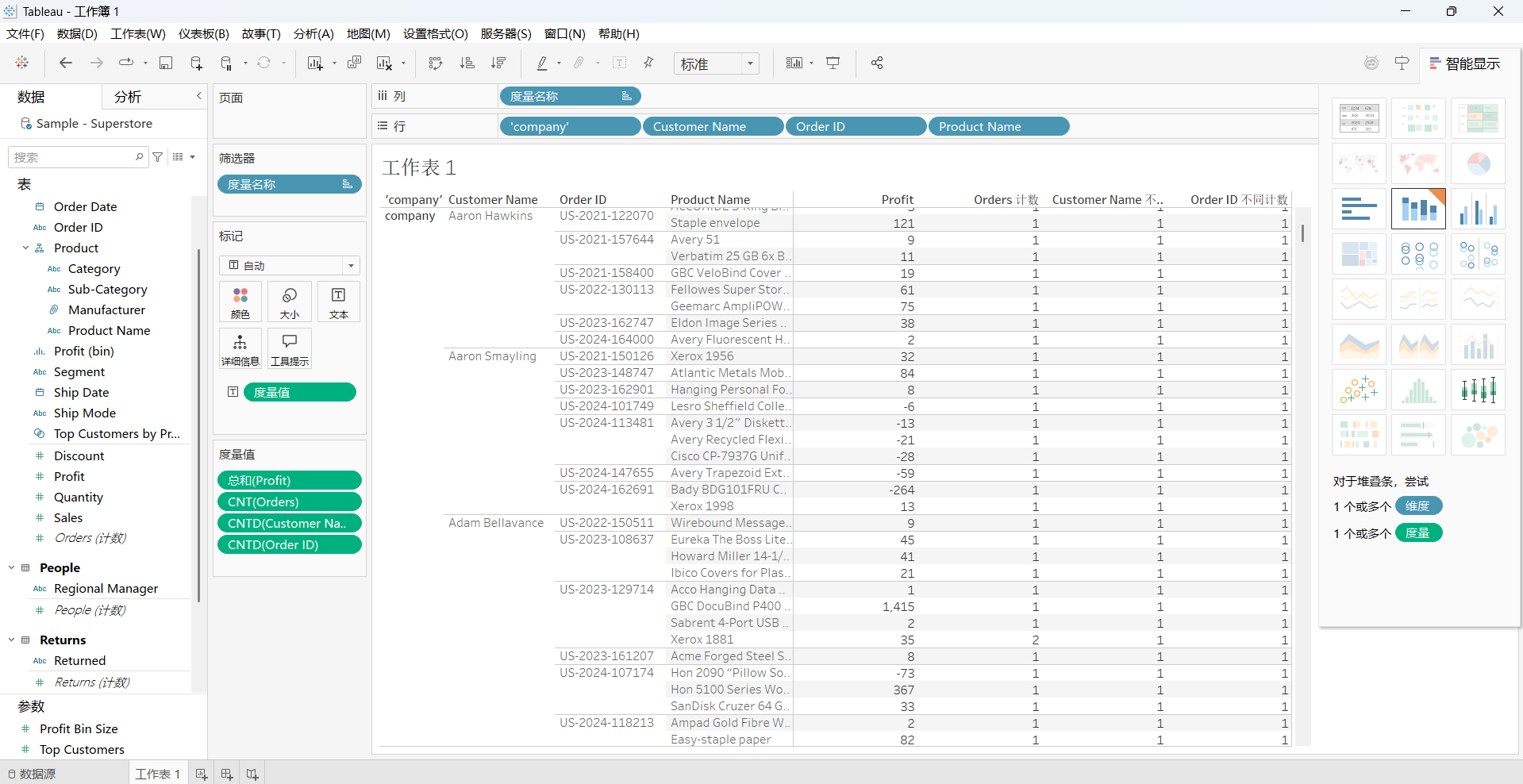Image resolution: width=1523 pixels, height=784 pixels.
Task: Click the search field in data pane
Action: tap(78, 157)
